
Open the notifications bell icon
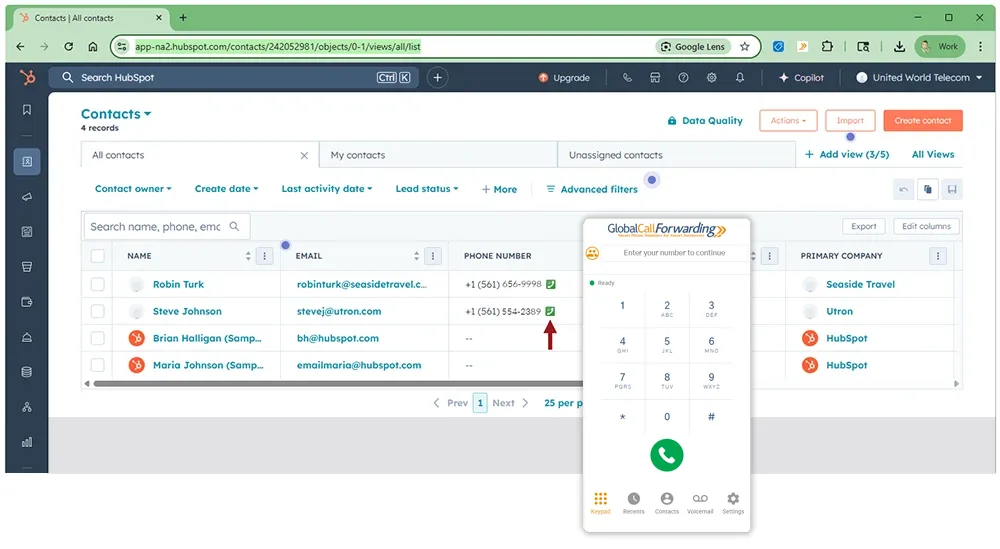740,78
